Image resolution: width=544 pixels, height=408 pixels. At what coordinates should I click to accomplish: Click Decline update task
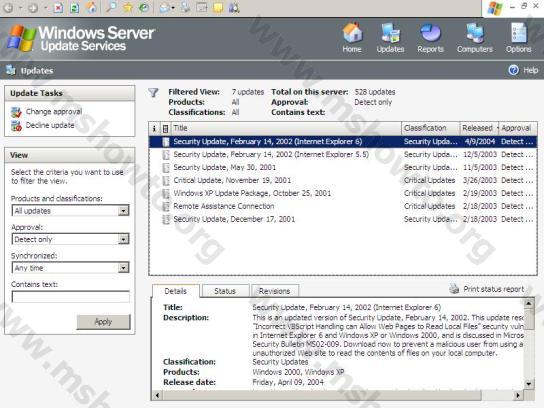click(x=50, y=125)
